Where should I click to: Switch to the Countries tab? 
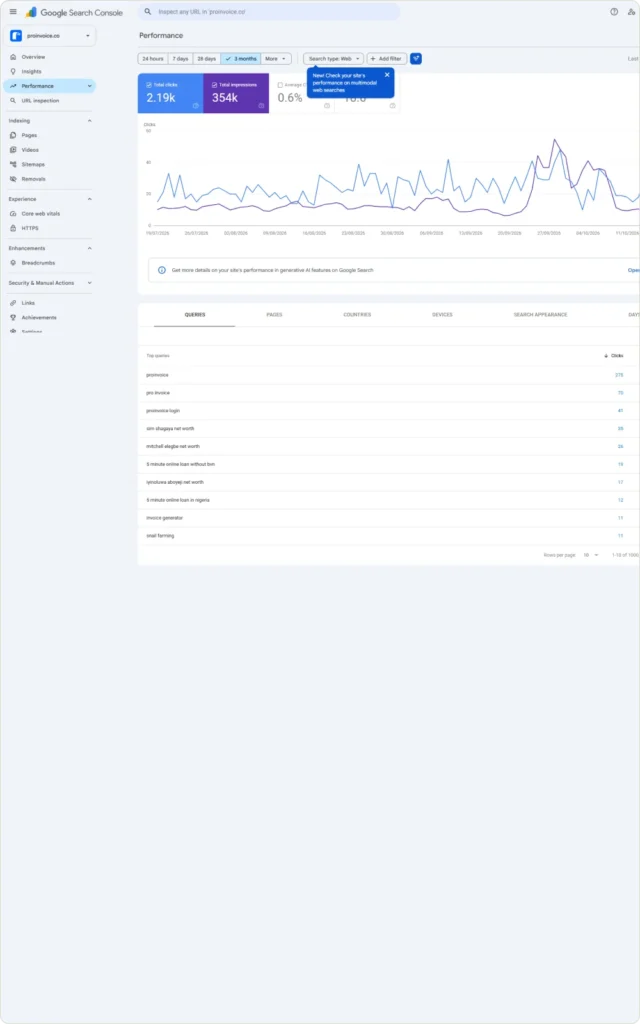coord(357,315)
